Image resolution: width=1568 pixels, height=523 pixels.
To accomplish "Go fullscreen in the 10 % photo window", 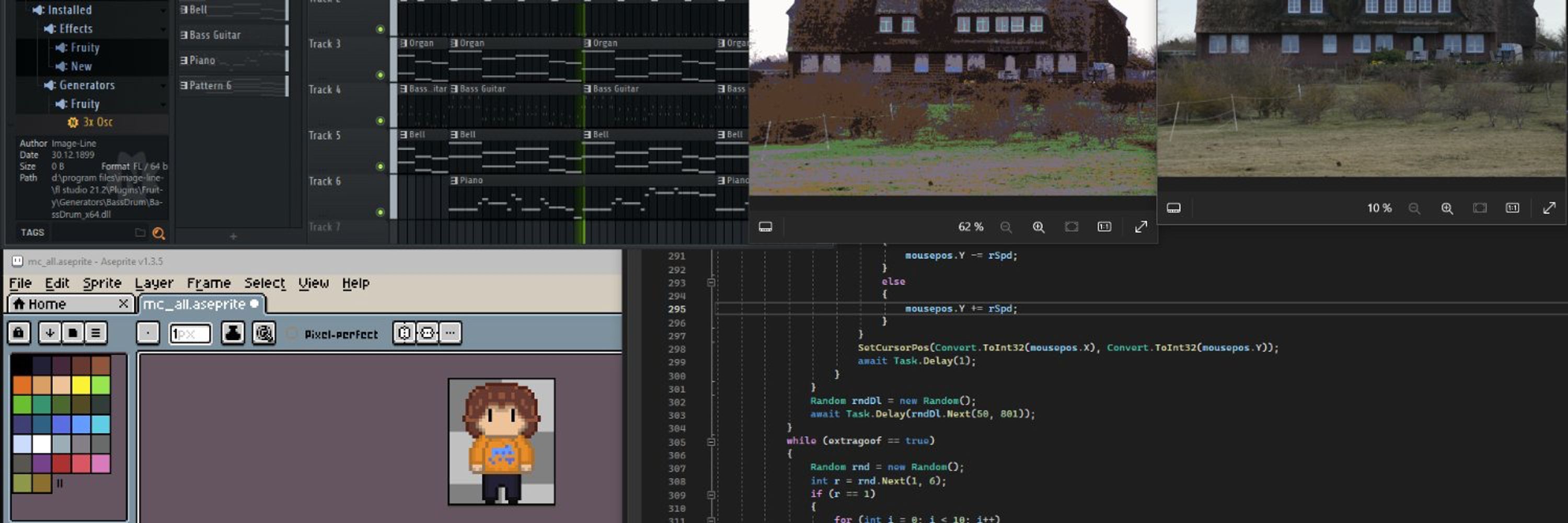I will [1549, 208].
